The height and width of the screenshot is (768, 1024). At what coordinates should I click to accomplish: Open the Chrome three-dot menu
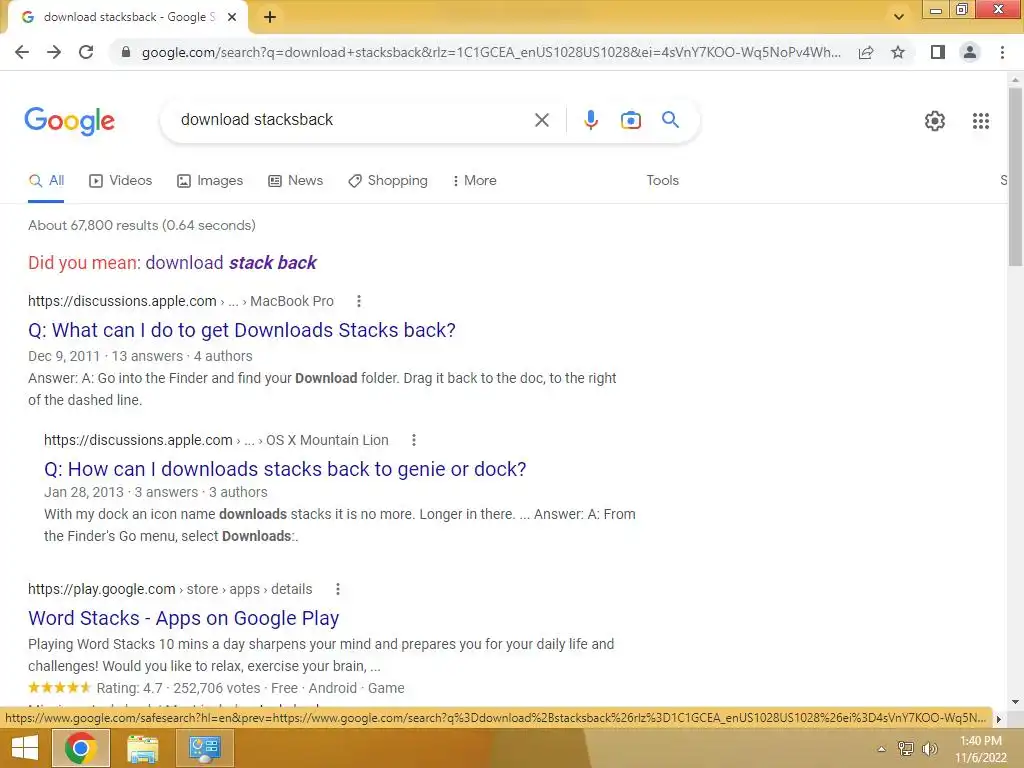1002,52
